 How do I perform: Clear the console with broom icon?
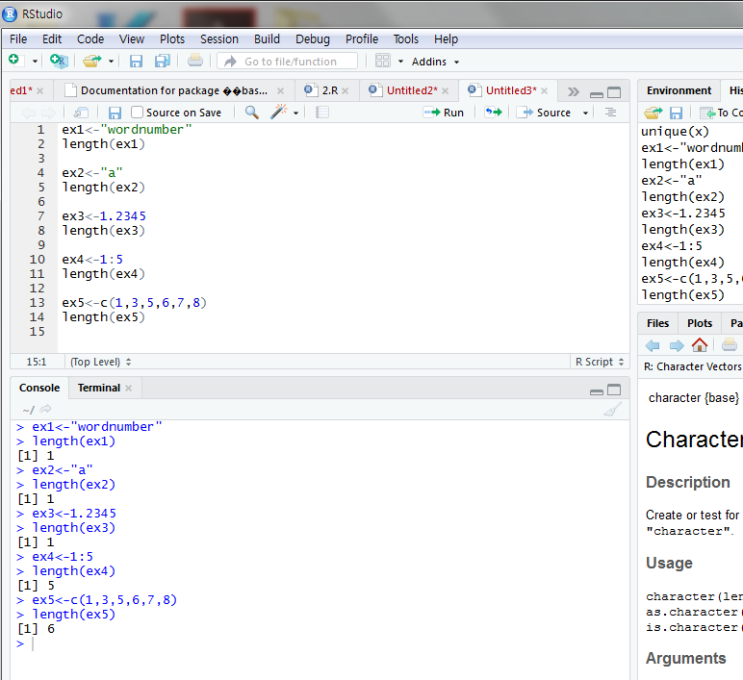(x=612, y=409)
